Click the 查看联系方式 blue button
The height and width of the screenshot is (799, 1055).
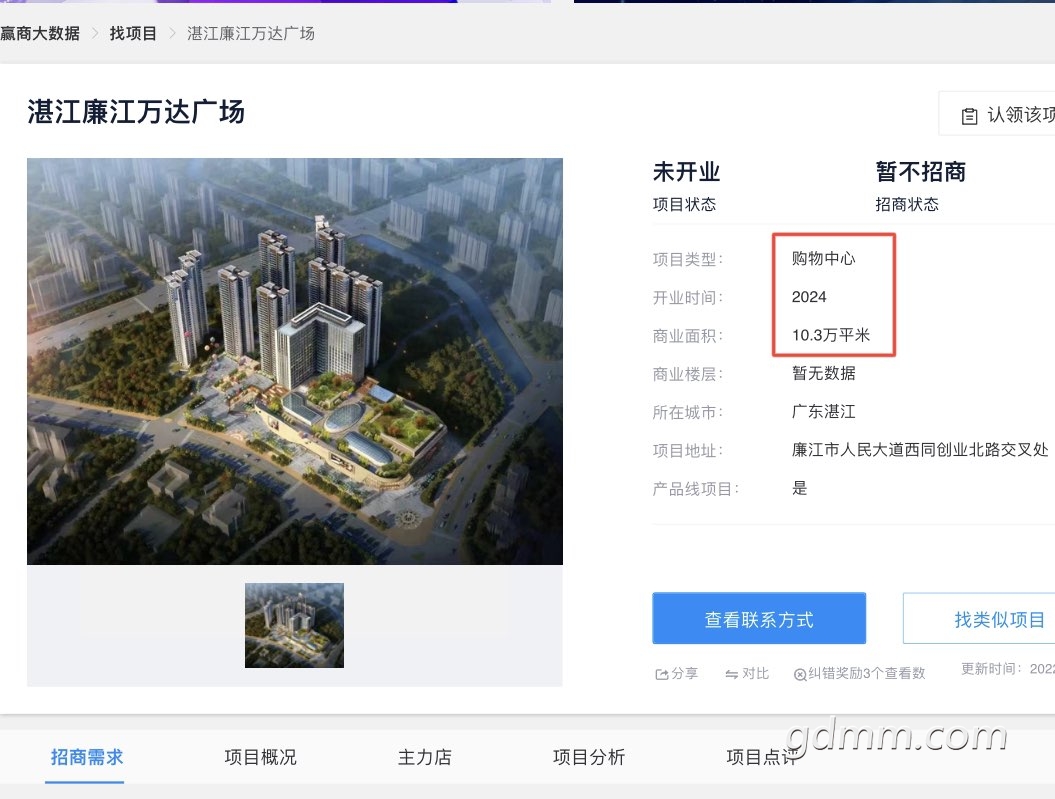tap(759, 618)
